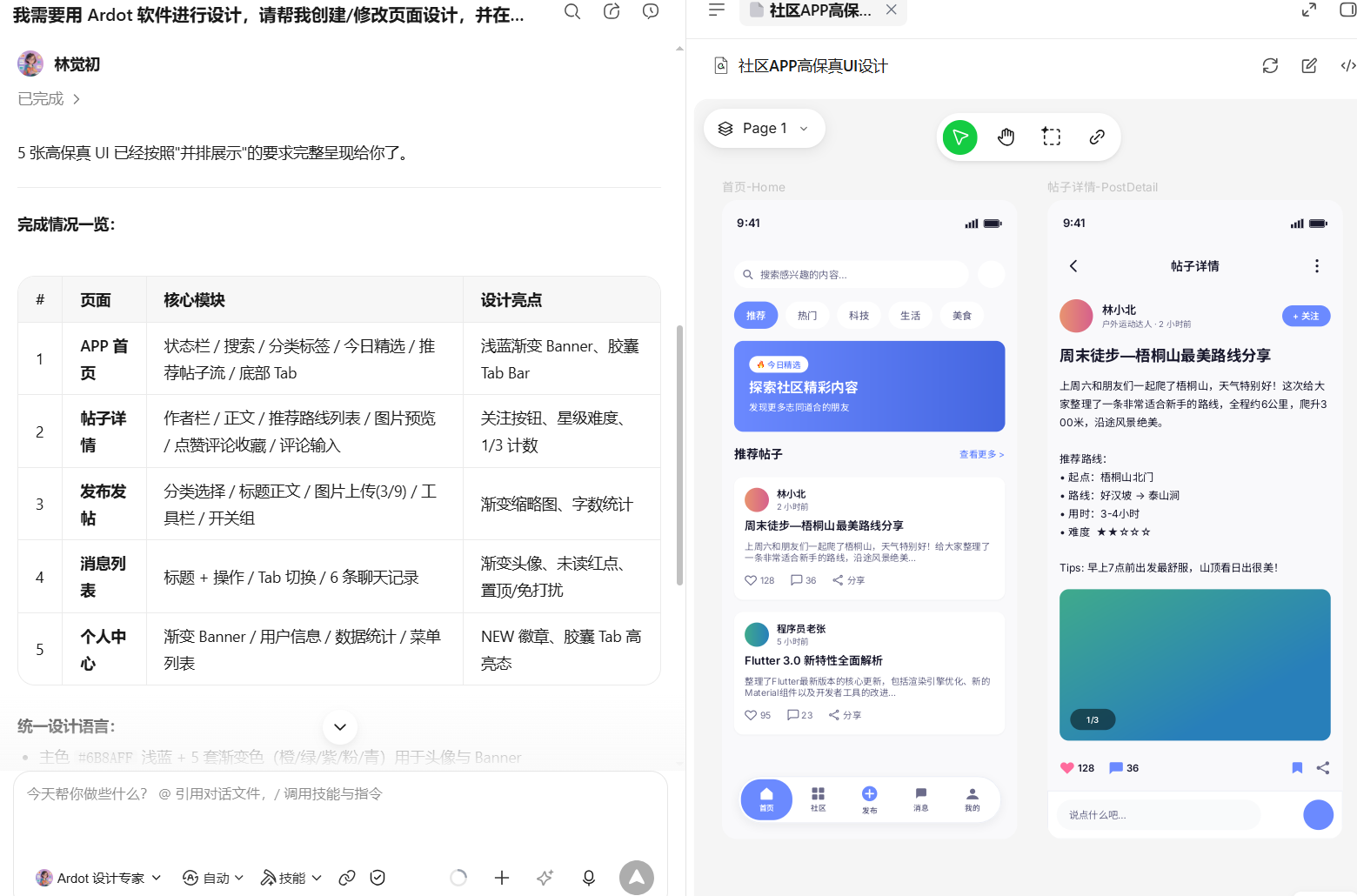Expand the preview panel to fullscreen
Image resolution: width=1357 pixels, height=896 pixels.
point(1309,10)
